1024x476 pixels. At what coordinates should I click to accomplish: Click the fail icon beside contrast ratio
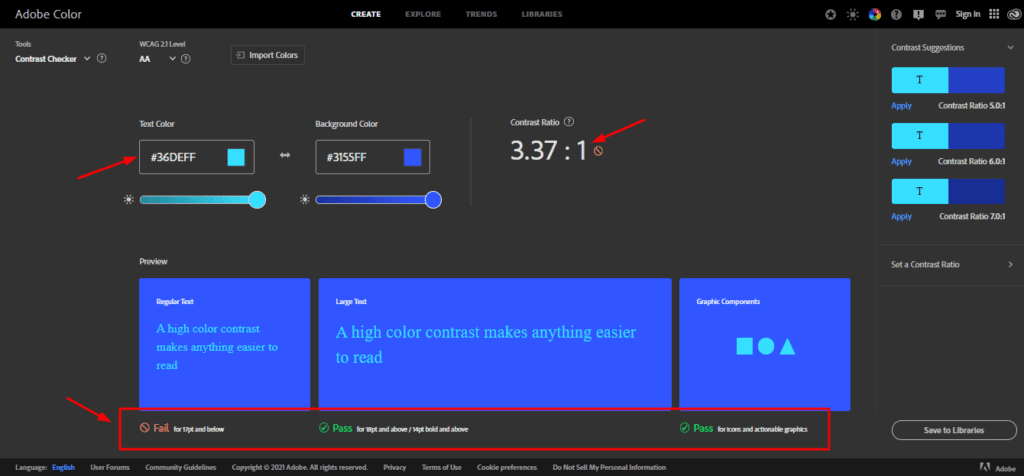point(598,151)
